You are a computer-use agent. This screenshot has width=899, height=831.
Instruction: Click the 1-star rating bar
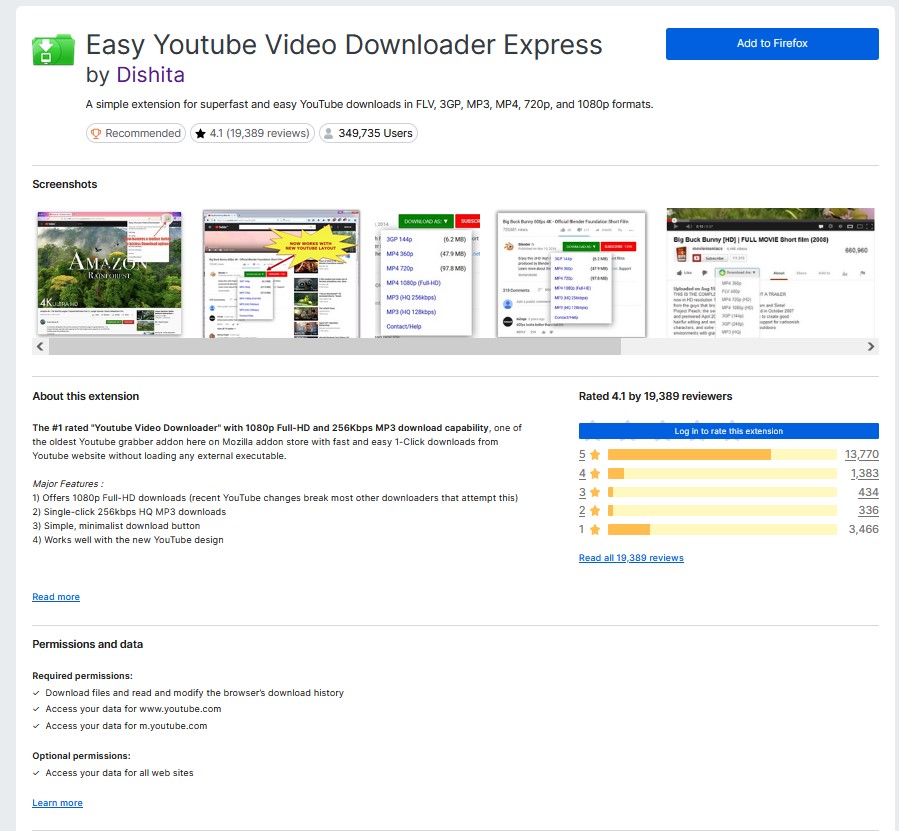[x=722, y=529]
